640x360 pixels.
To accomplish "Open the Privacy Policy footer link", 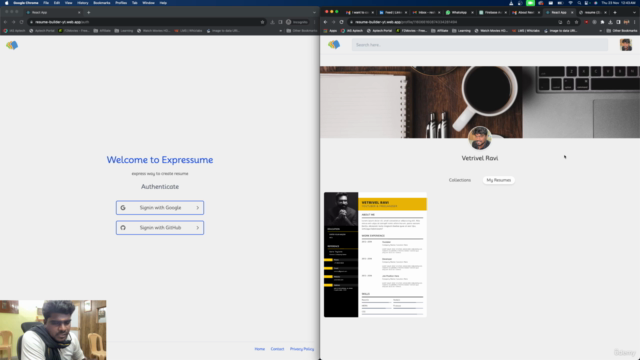I will [x=302, y=349].
